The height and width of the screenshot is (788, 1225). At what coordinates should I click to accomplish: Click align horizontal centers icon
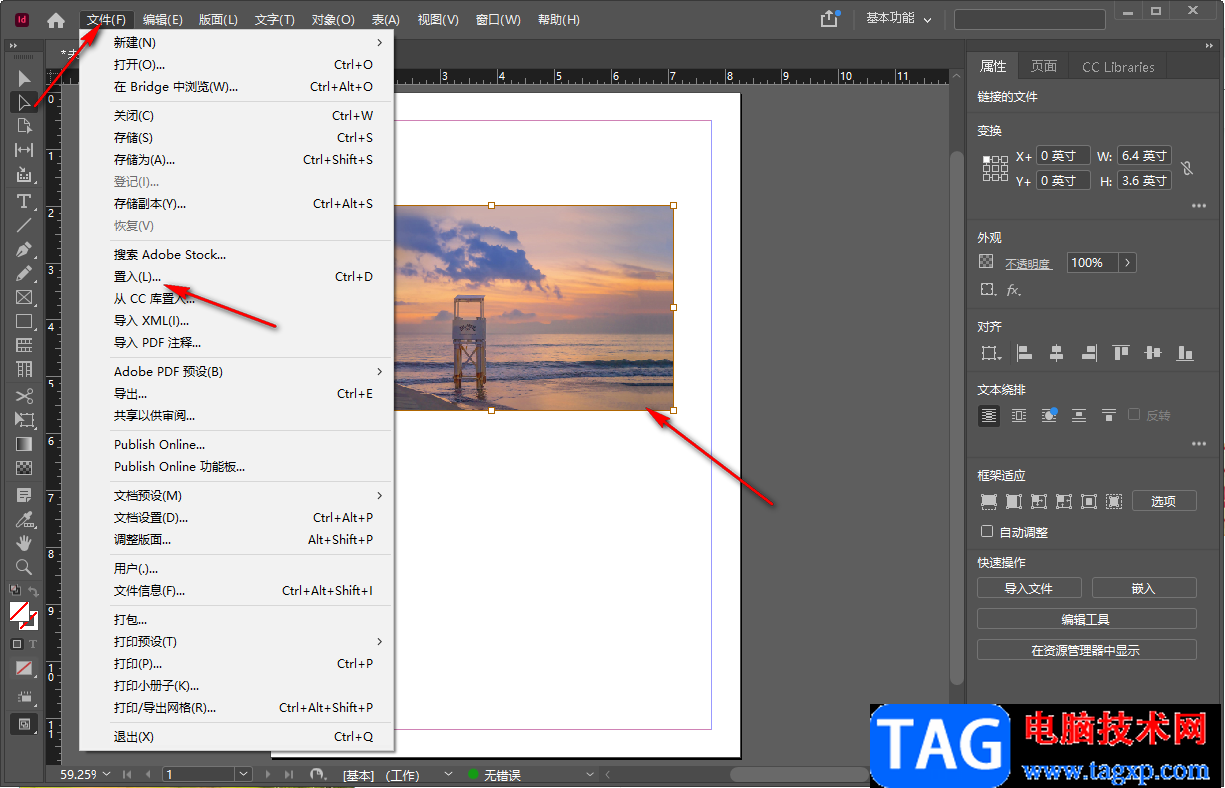pos(1056,353)
